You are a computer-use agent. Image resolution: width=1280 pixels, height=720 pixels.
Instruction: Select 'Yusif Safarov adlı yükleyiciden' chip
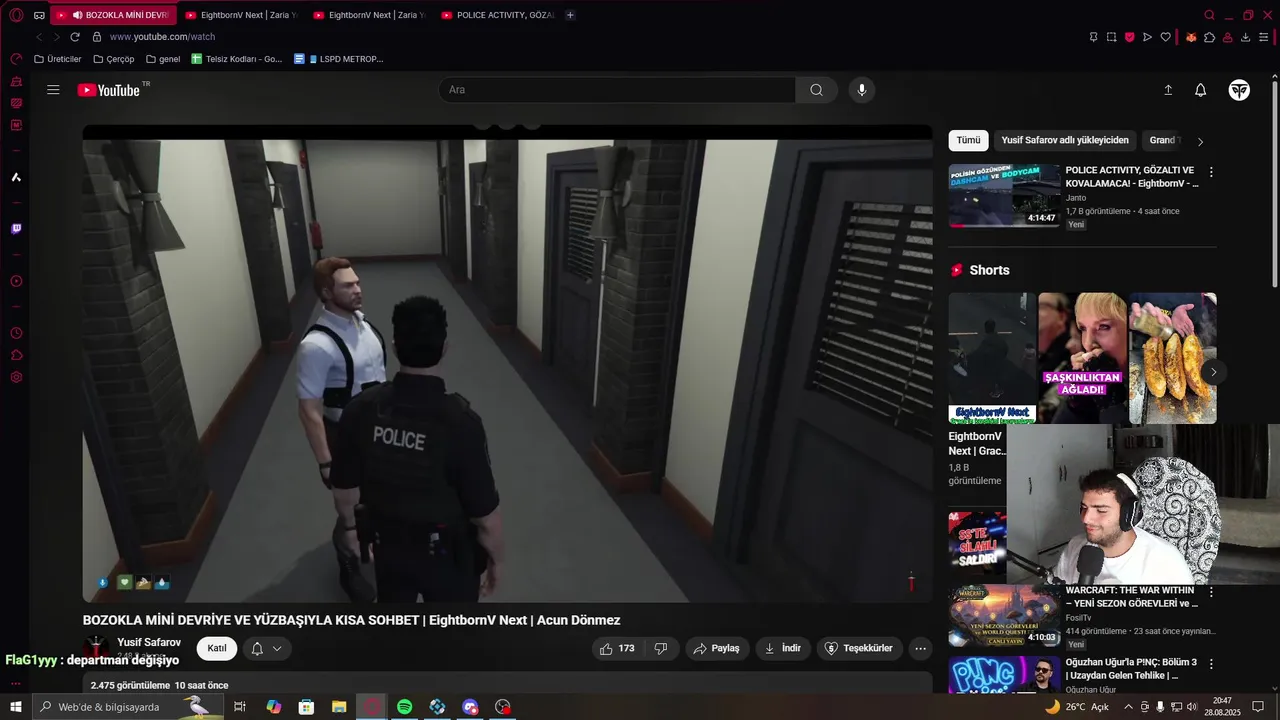[1065, 141]
